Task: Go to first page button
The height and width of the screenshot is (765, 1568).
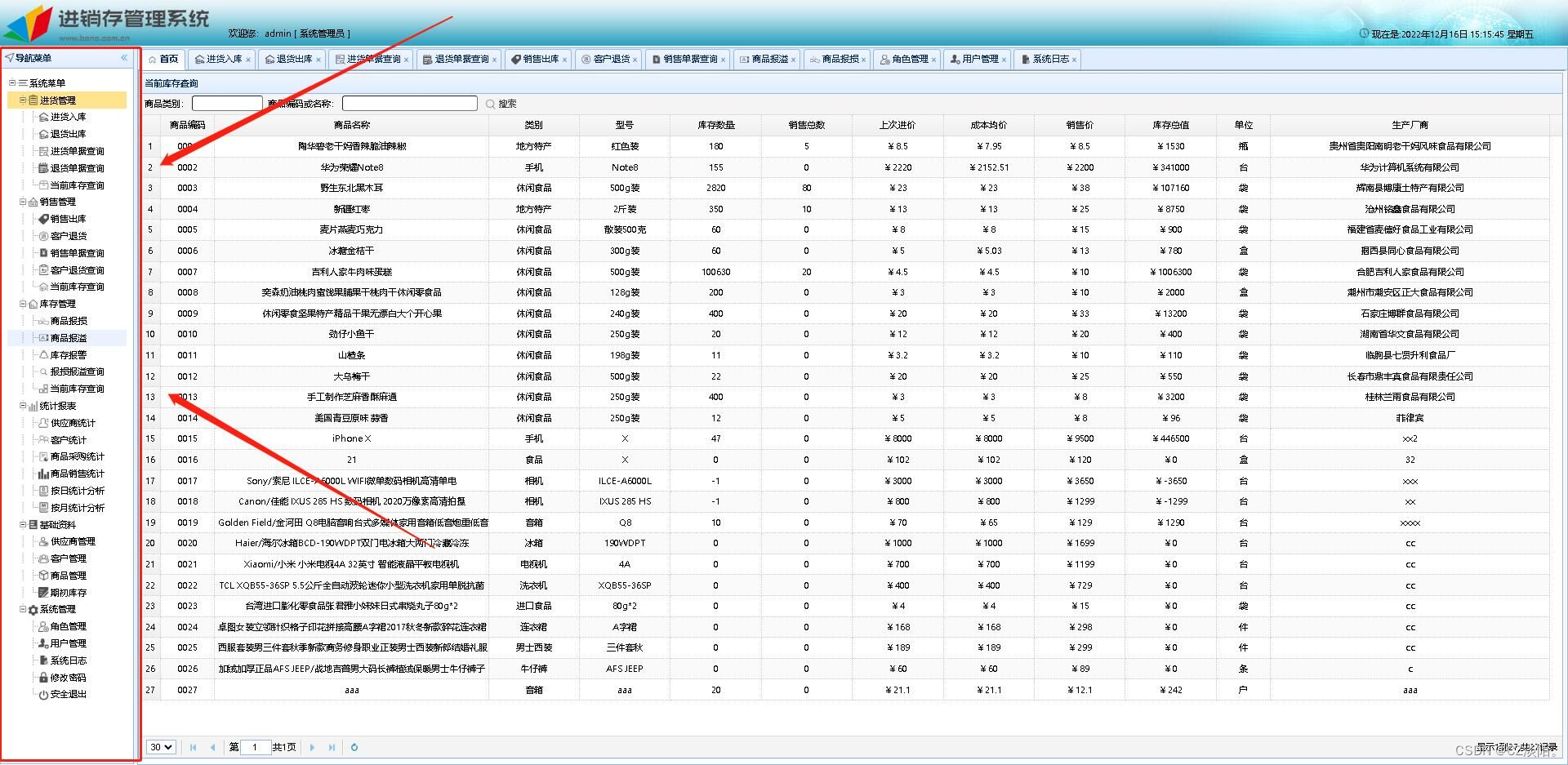Action: tap(194, 747)
